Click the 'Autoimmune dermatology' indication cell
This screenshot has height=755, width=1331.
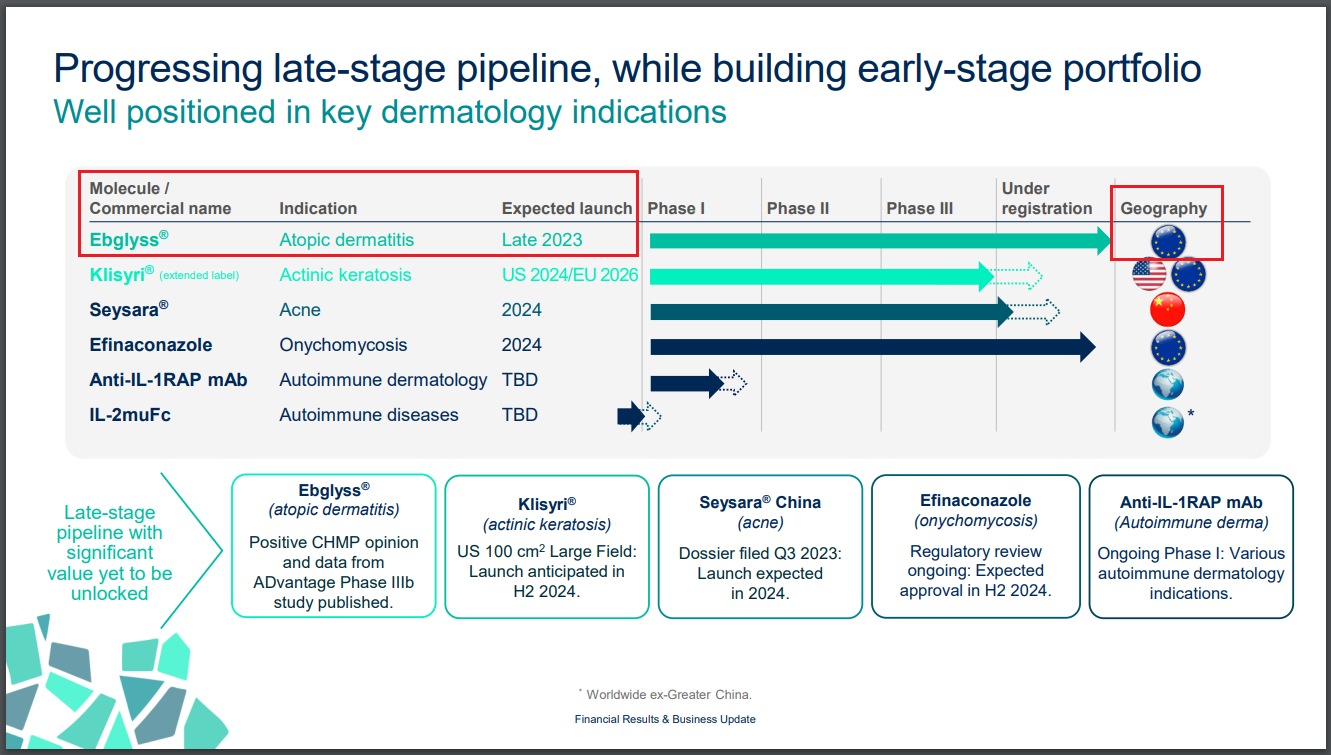click(x=383, y=380)
